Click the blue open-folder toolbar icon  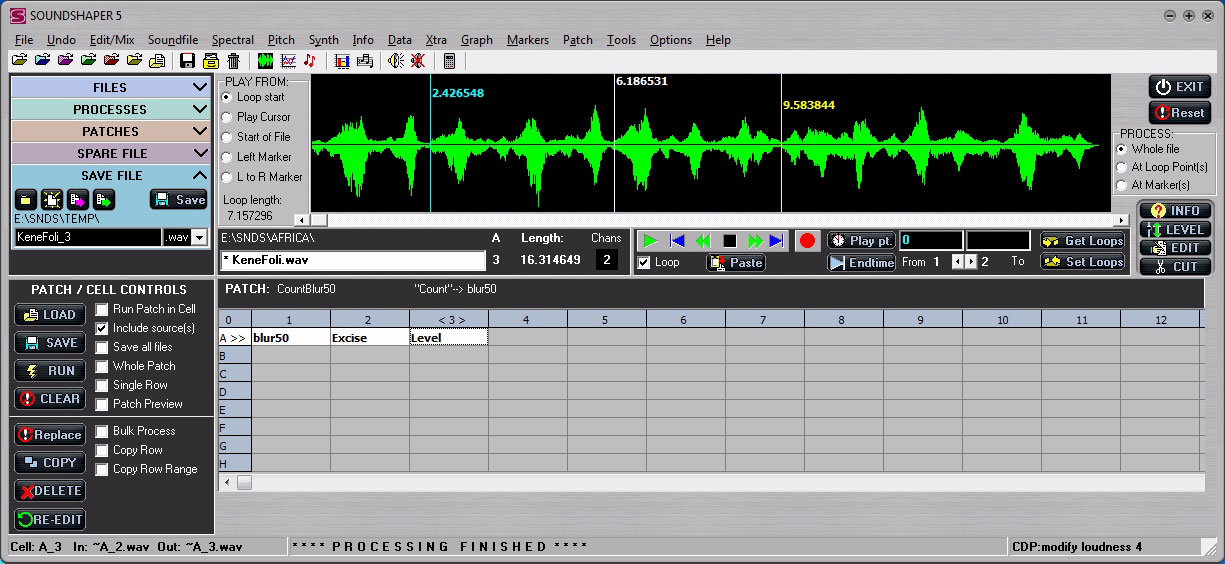pyautogui.click(x=42, y=61)
